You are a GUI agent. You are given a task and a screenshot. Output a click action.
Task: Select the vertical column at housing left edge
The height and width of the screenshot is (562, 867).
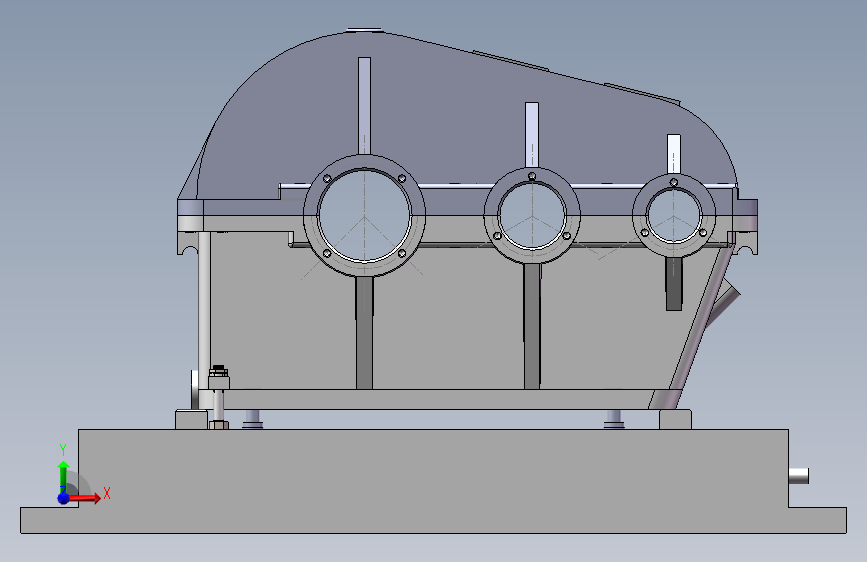tap(204, 310)
